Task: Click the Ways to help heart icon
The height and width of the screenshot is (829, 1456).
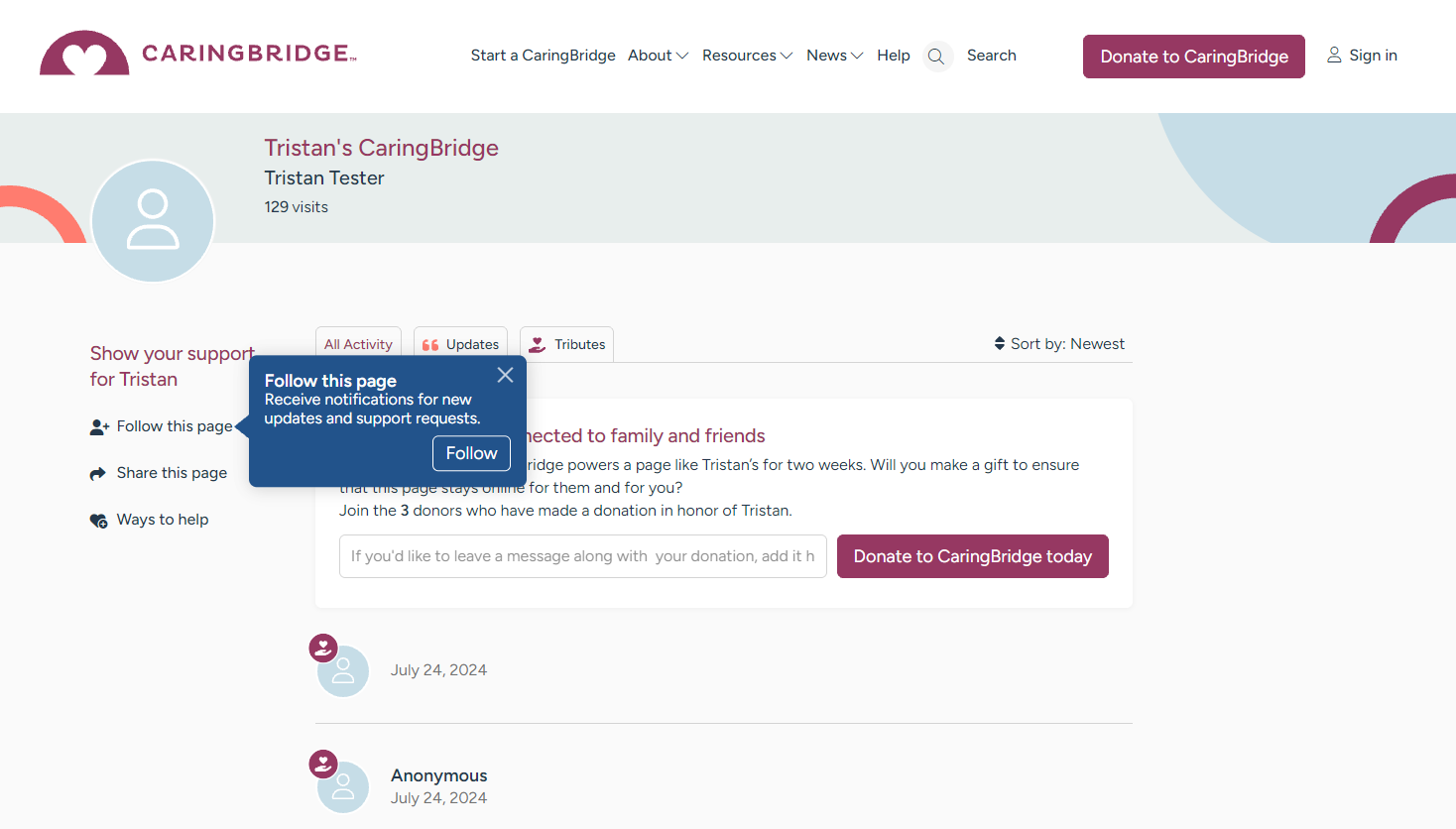Action: tap(98, 521)
